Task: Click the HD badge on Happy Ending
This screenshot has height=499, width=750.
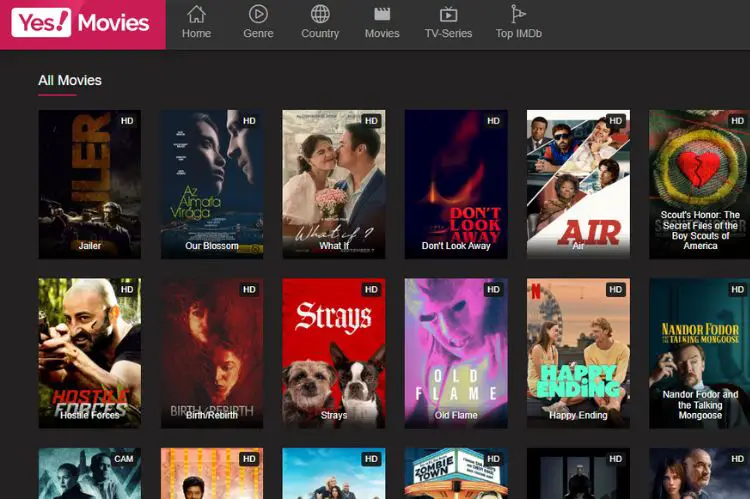Action: click(x=616, y=289)
